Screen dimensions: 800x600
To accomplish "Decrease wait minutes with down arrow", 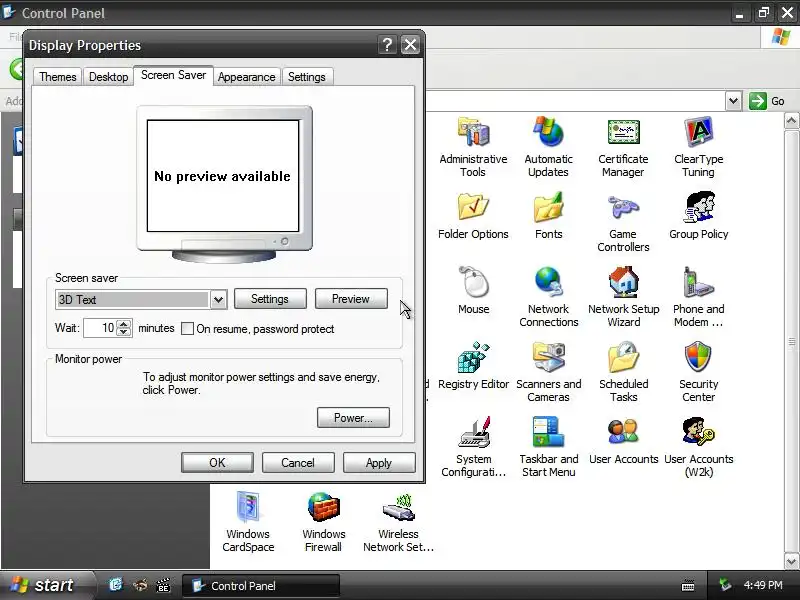I will tap(124, 332).
